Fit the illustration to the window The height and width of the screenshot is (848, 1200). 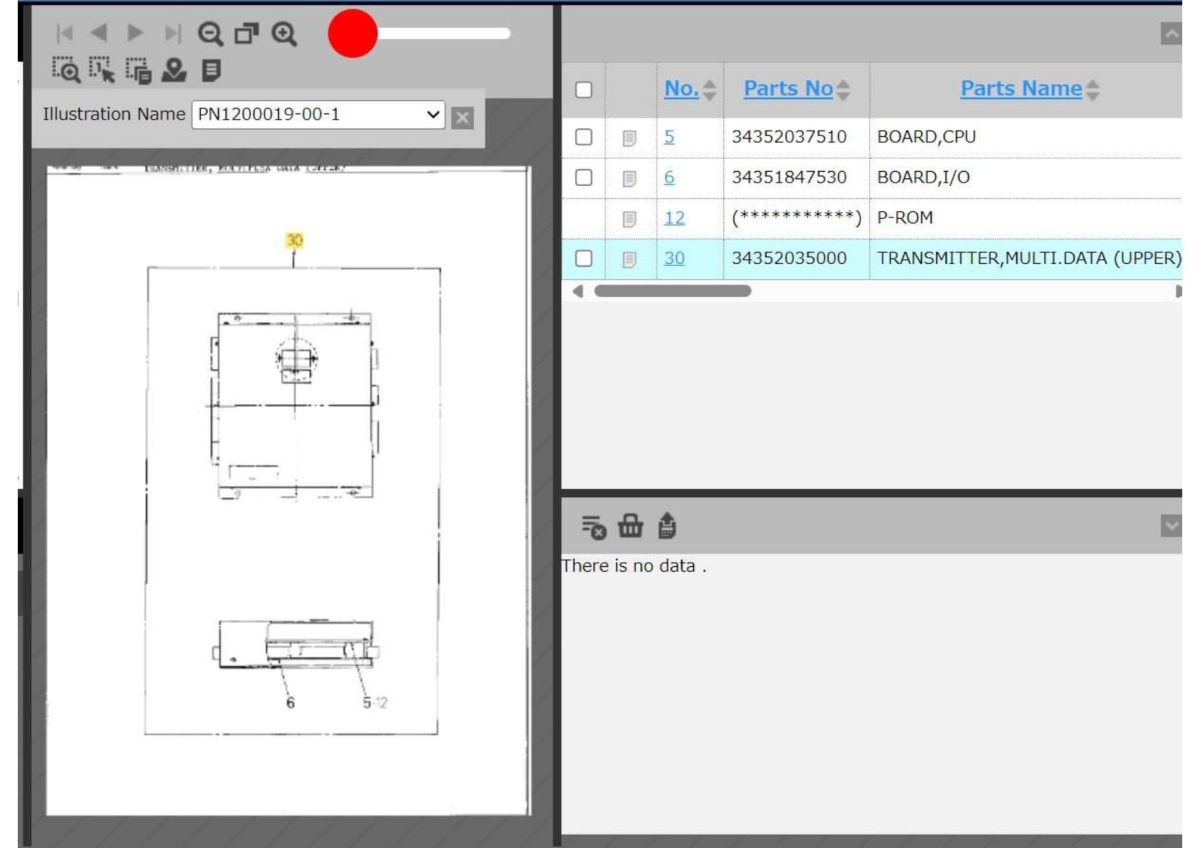pos(246,34)
